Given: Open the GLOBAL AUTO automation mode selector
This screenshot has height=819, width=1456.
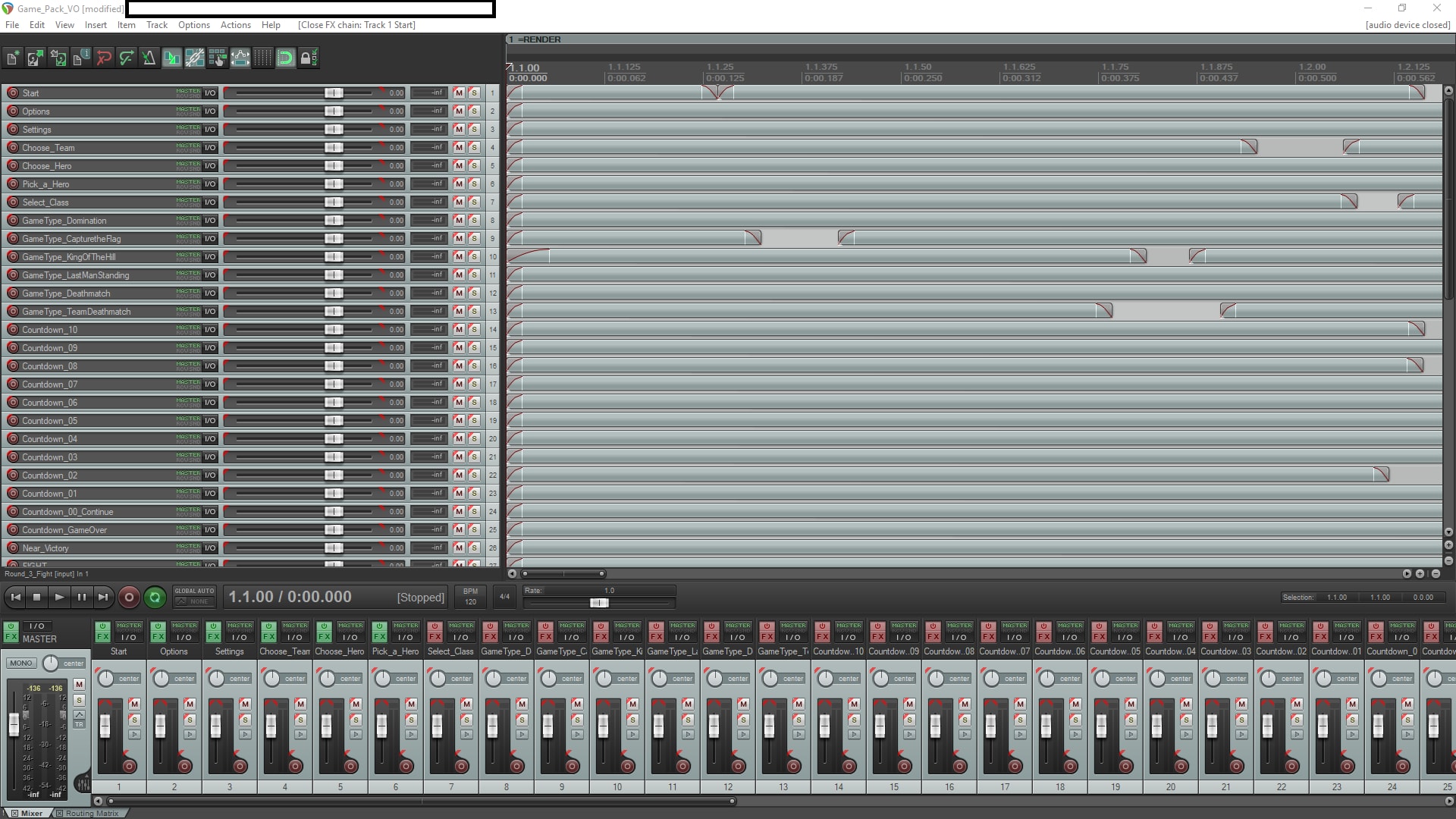Looking at the screenshot, I should [194, 597].
